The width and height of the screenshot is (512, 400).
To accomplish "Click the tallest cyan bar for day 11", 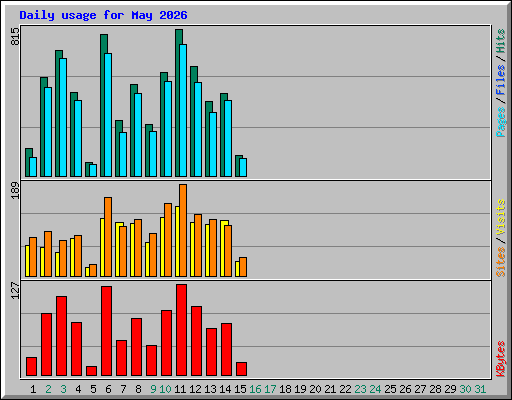I will [183, 110].
